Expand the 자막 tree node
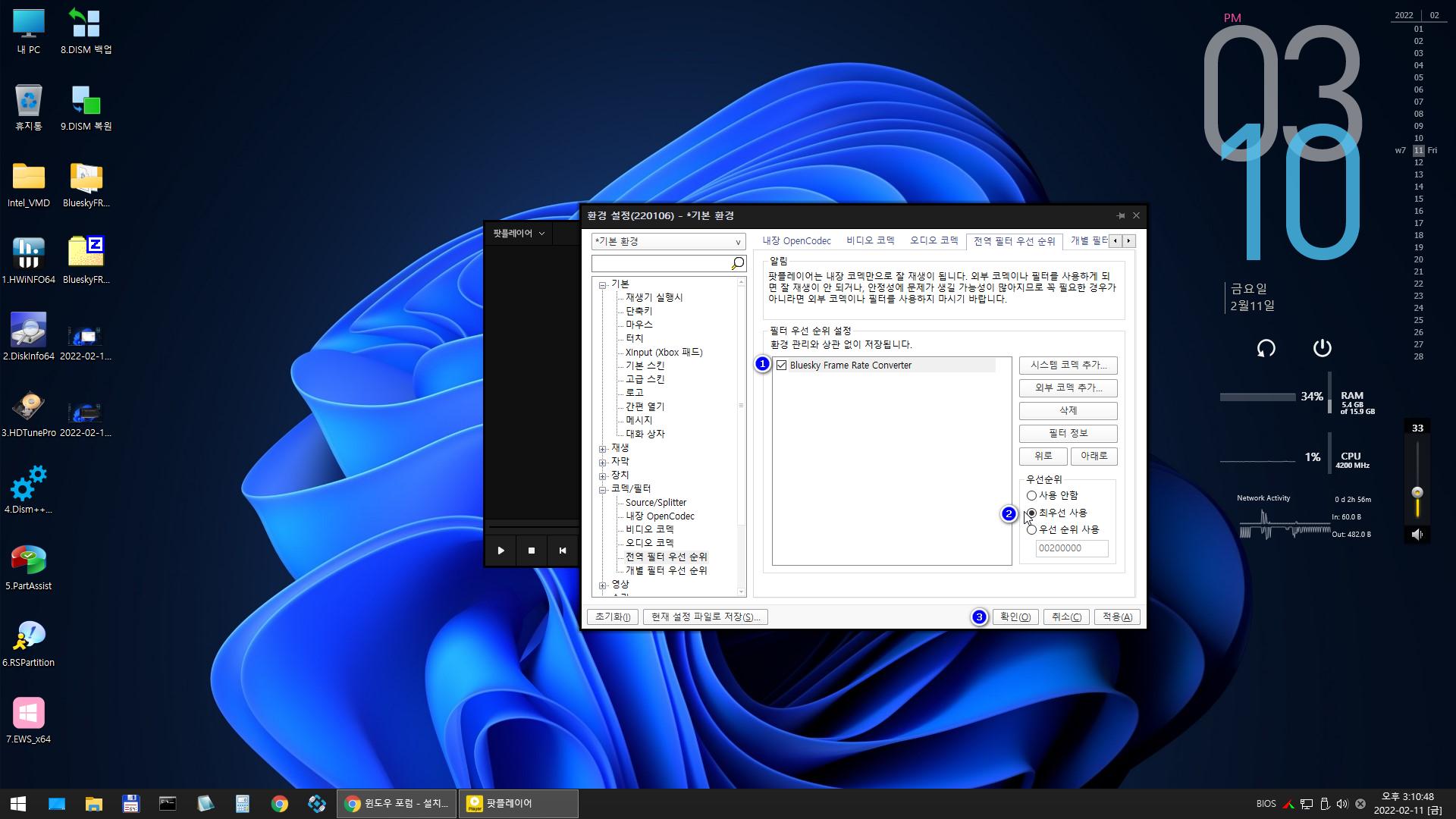The image size is (1456, 819). pyautogui.click(x=603, y=463)
